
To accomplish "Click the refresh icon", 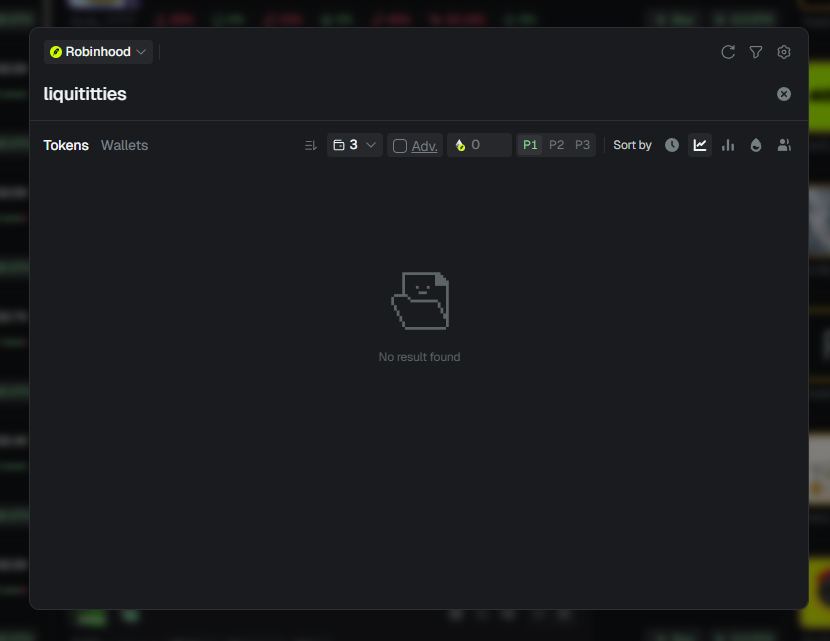I will tap(728, 52).
